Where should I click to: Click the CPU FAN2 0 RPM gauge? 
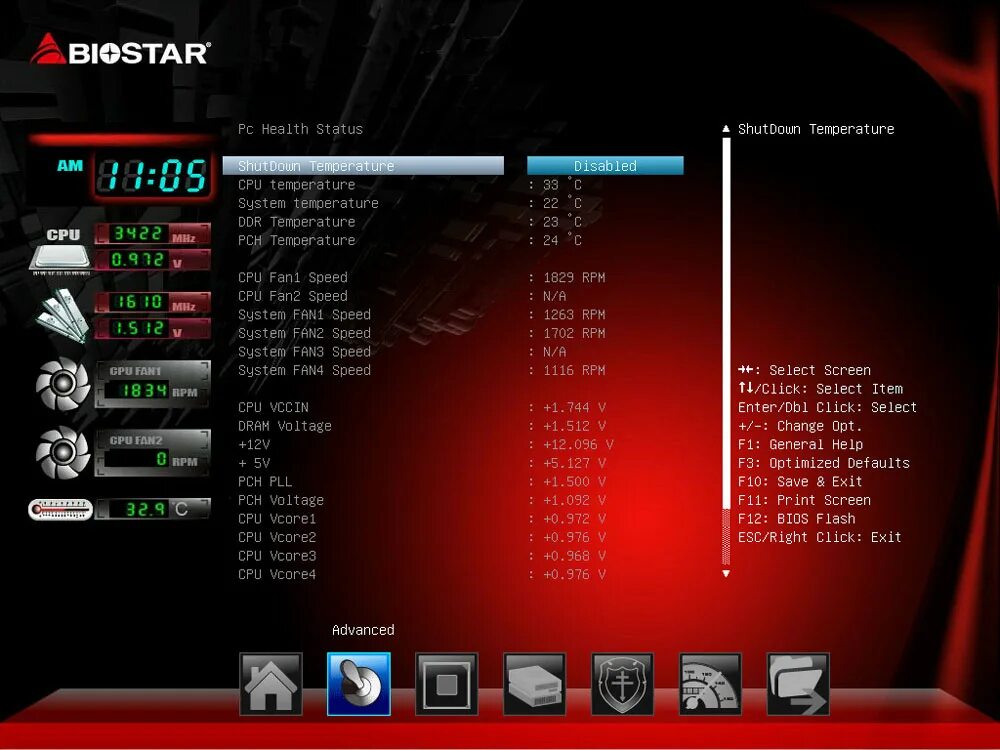(x=152, y=453)
